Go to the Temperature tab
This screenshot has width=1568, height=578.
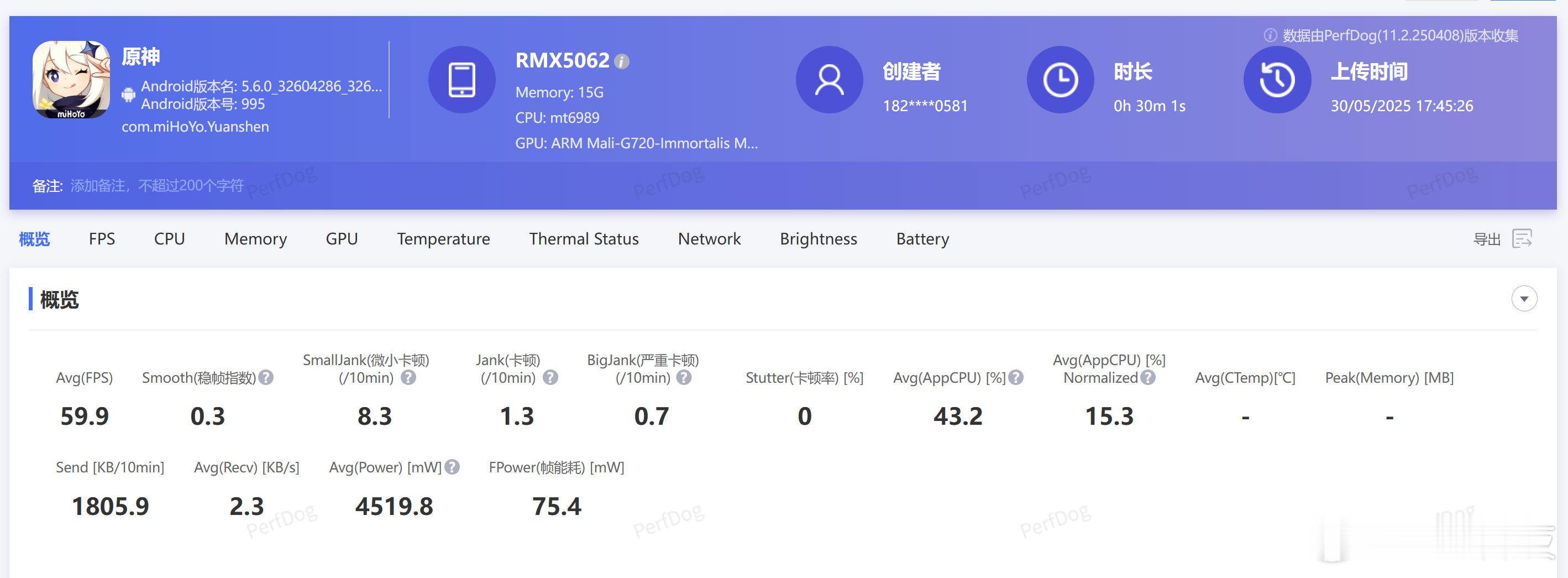[443, 239]
